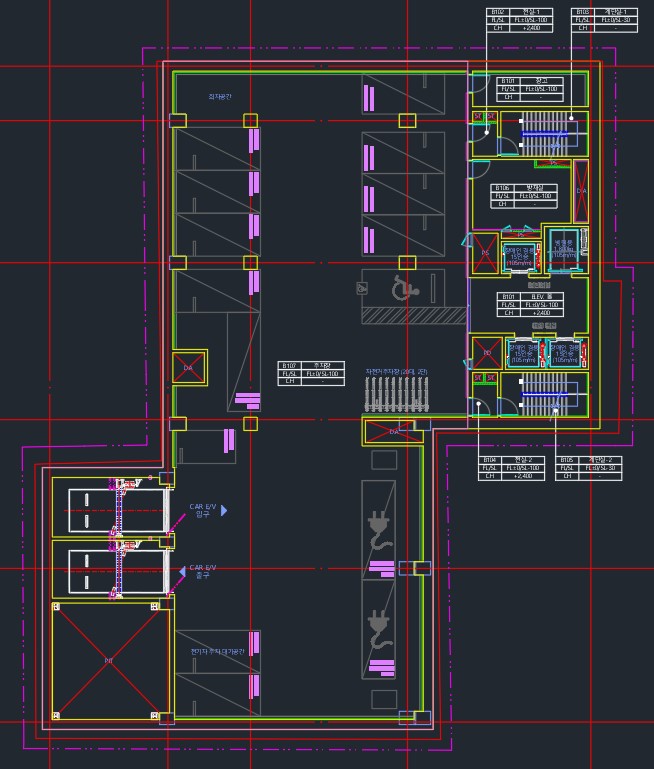Screen dimensions: 654x769
Task: Click the CAR E/V 출구 arrow marker
Action: click(181, 570)
